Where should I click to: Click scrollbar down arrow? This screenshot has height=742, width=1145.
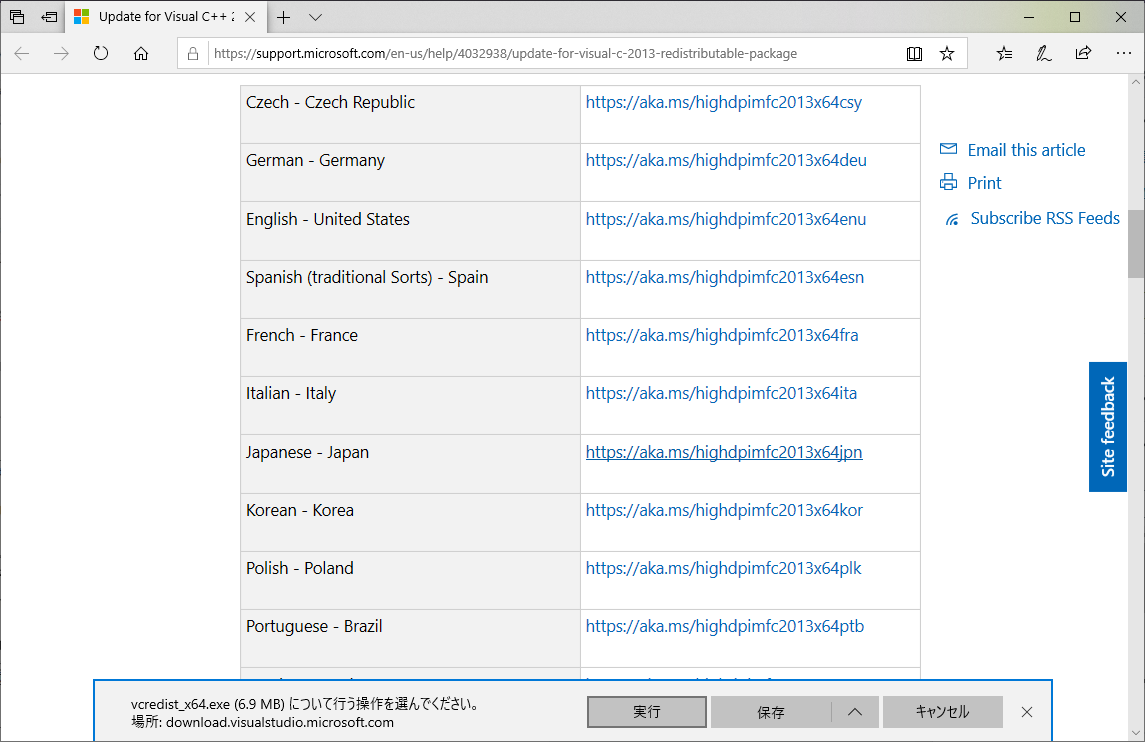[x=1136, y=733]
